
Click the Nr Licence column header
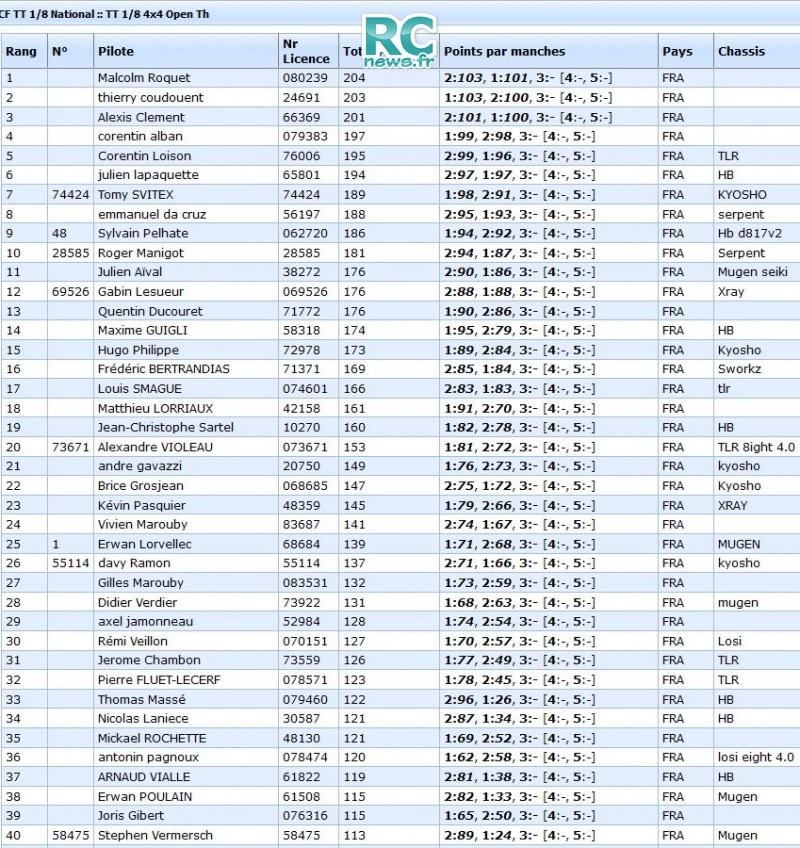click(x=306, y=51)
